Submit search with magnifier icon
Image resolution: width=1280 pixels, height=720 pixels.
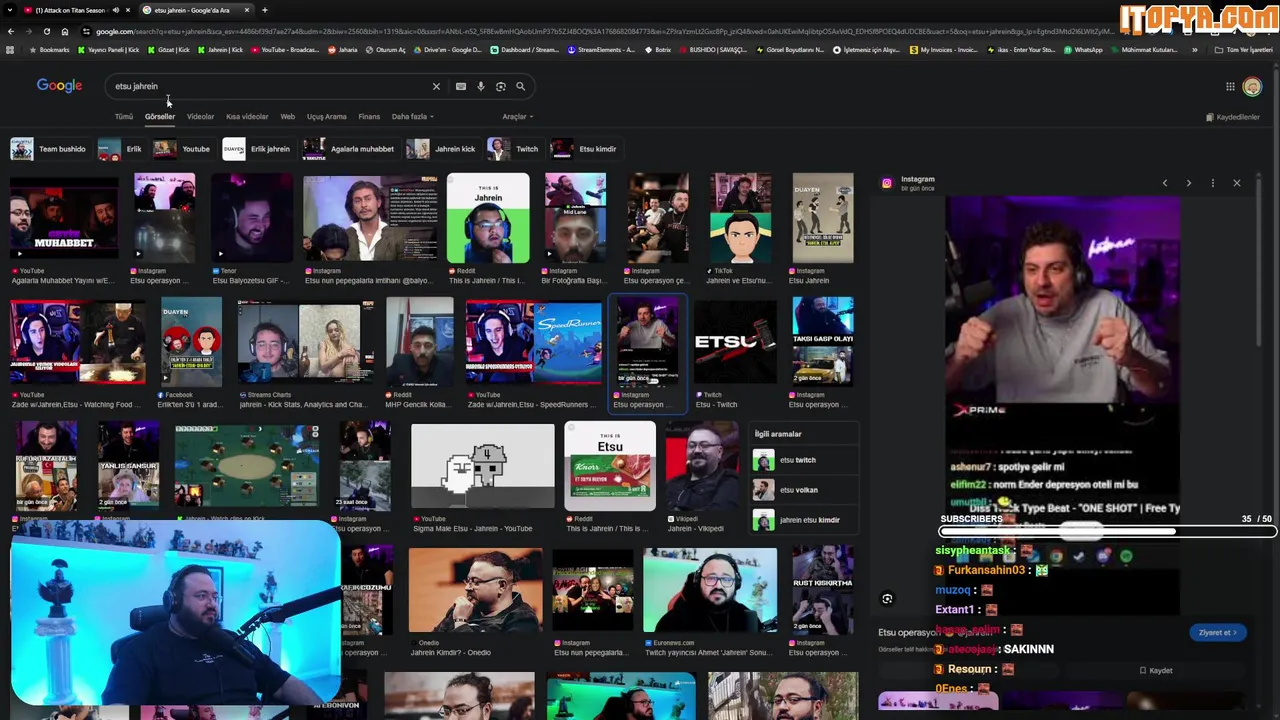coord(520,86)
